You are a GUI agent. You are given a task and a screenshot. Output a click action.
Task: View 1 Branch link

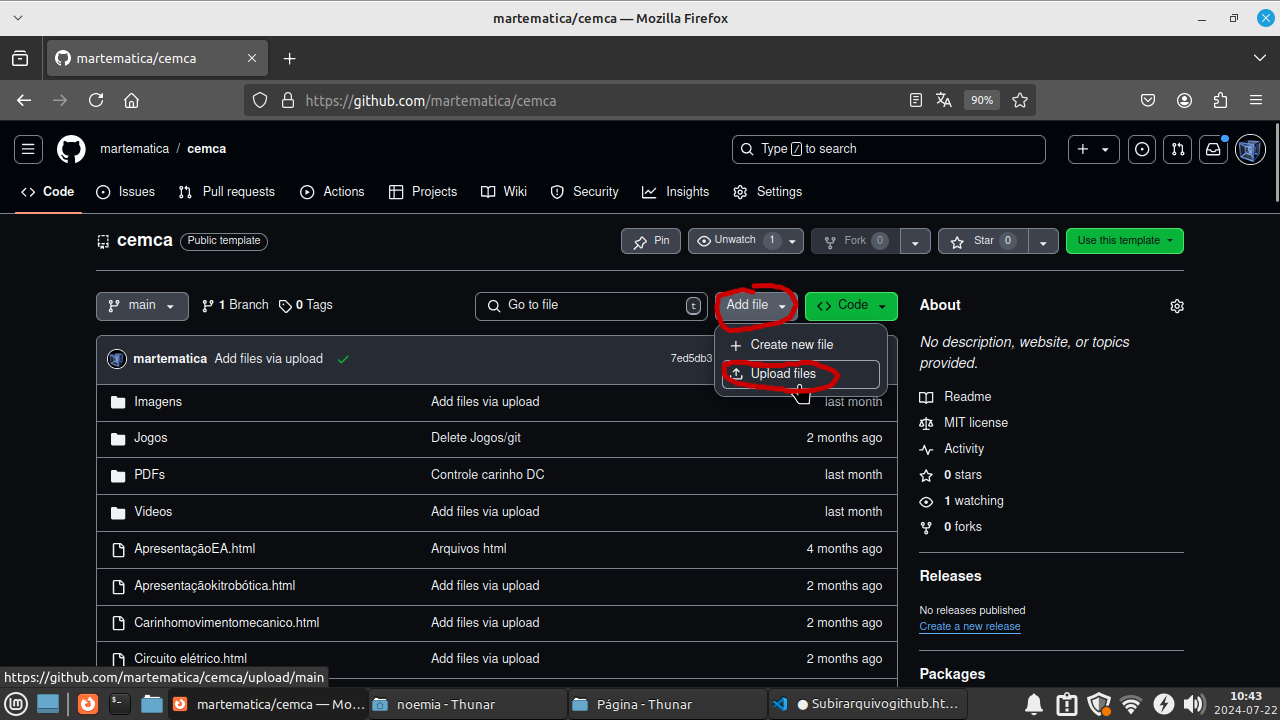click(235, 305)
